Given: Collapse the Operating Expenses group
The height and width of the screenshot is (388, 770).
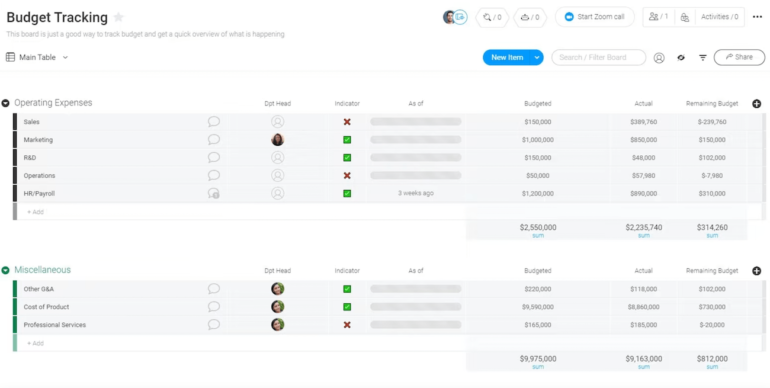Looking at the screenshot, I should click(5, 103).
